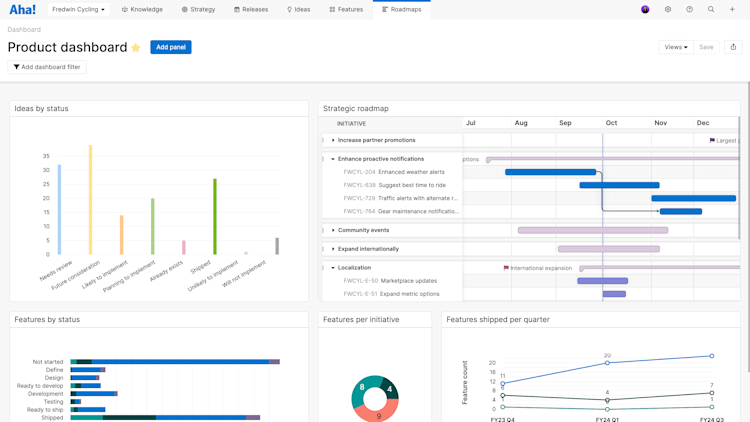Open the Roadmaps tab

(x=402, y=10)
